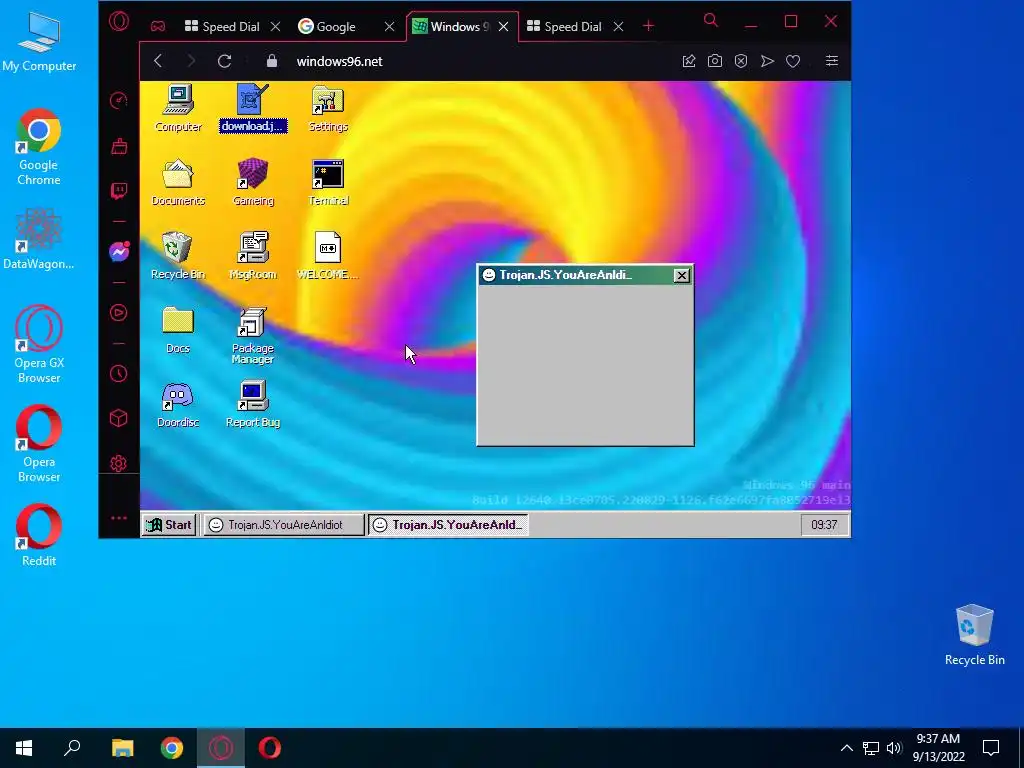Screen dimensions: 1024x768
Task: Open GX Corner gamepad icon
Action: (157, 27)
